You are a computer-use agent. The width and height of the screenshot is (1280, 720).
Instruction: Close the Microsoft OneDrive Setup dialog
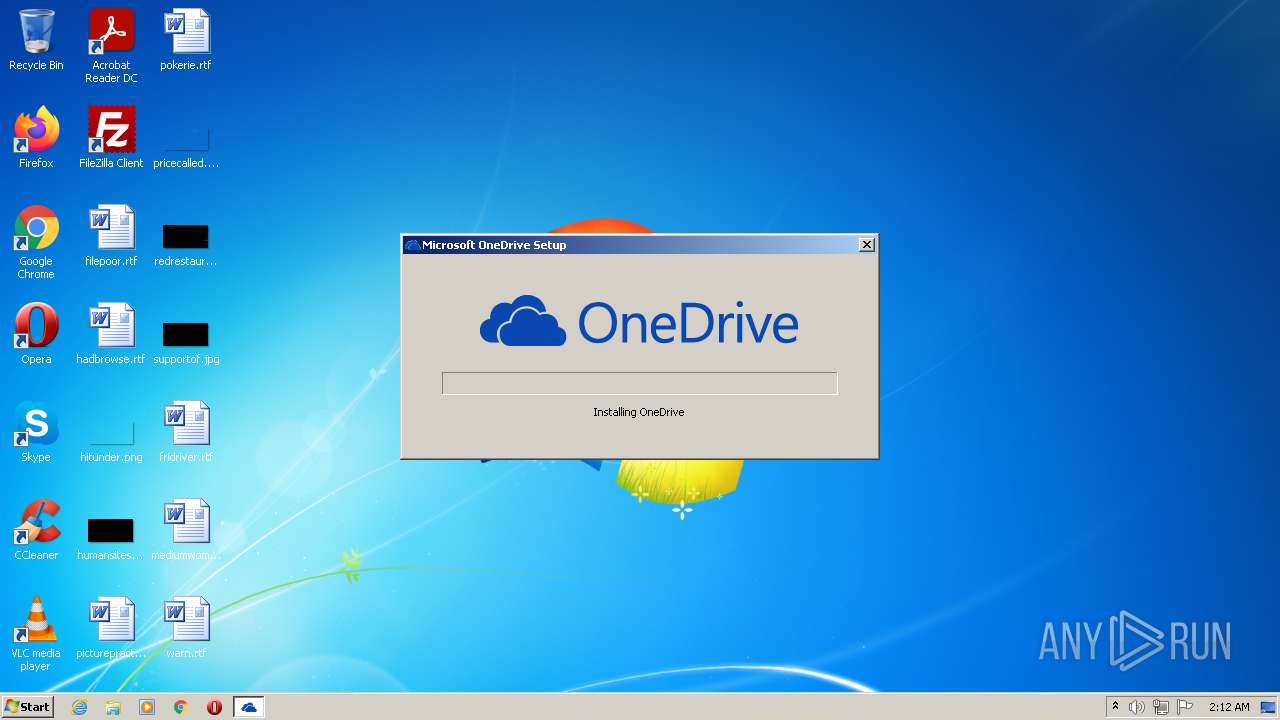click(x=867, y=244)
